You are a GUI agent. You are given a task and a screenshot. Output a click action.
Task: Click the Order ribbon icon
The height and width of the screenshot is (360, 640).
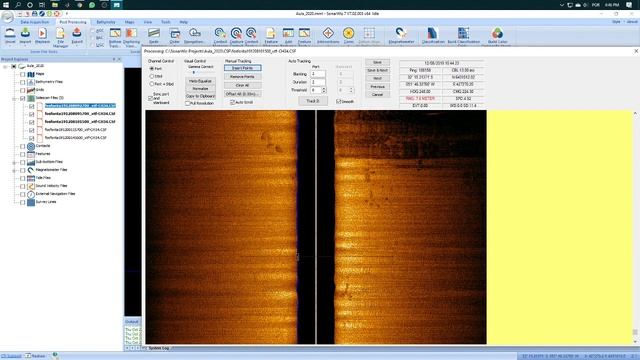(175, 33)
